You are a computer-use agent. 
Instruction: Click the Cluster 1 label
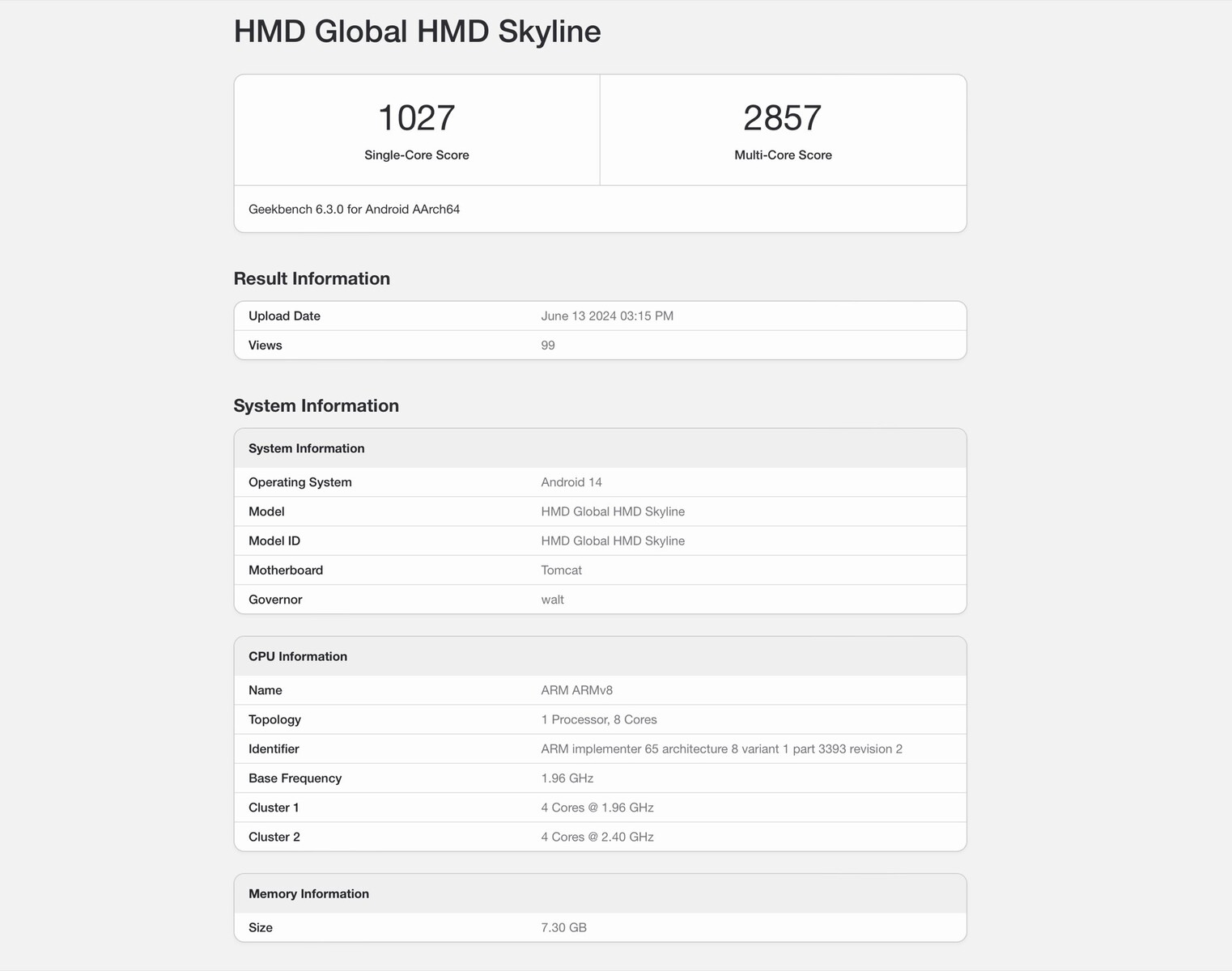(274, 808)
